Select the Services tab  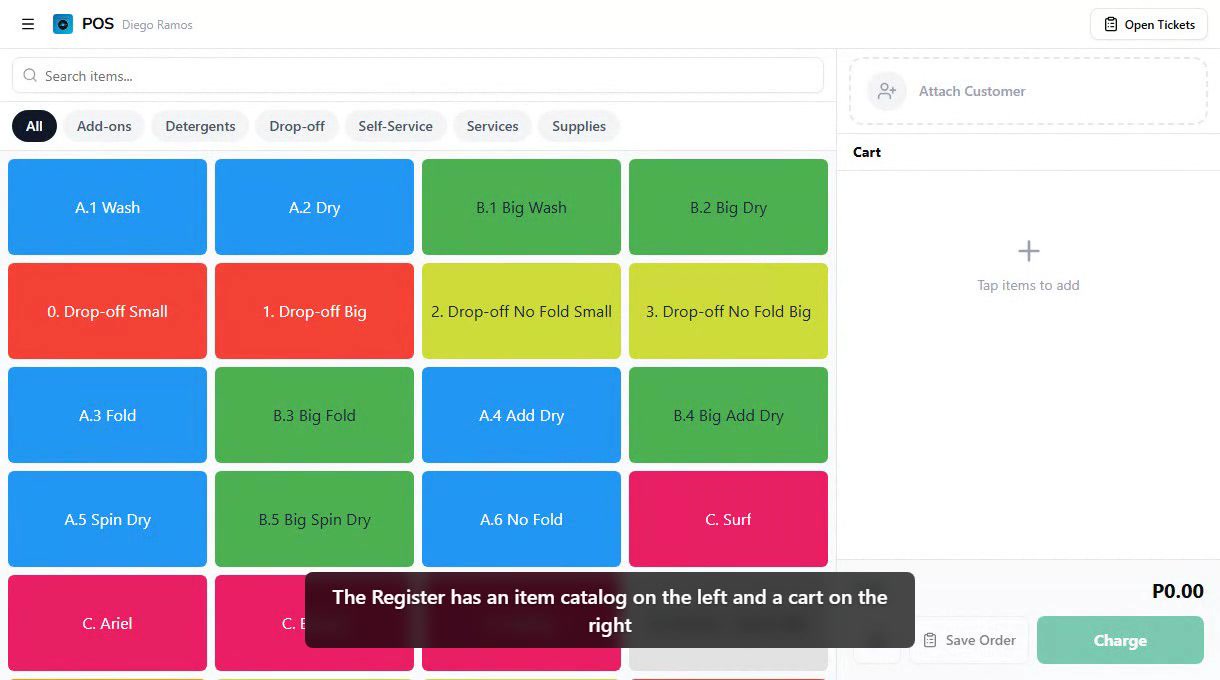coord(492,126)
